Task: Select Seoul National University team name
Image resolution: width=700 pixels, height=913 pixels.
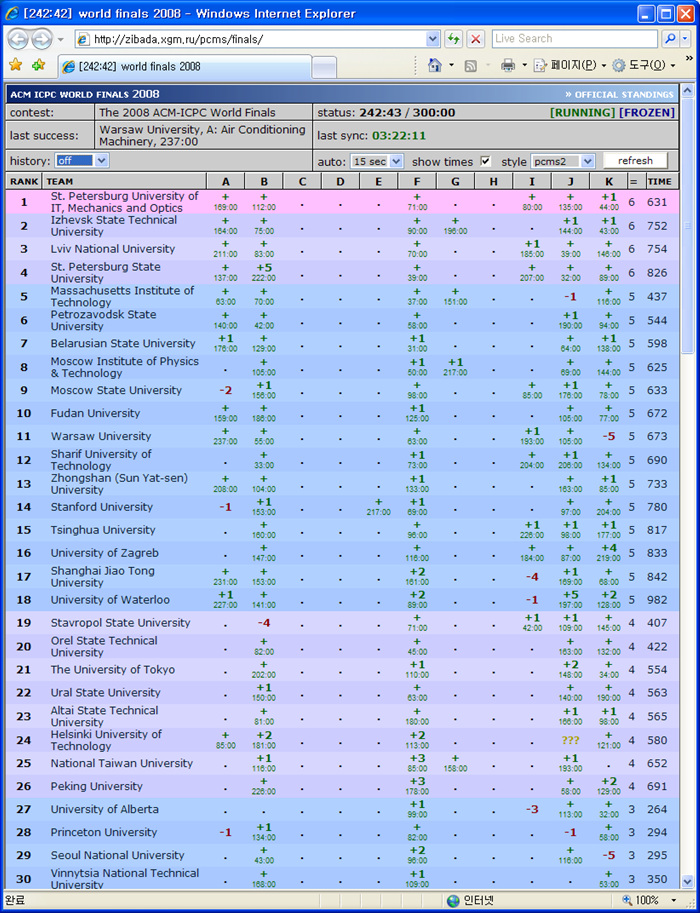Action: [x=117, y=855]
